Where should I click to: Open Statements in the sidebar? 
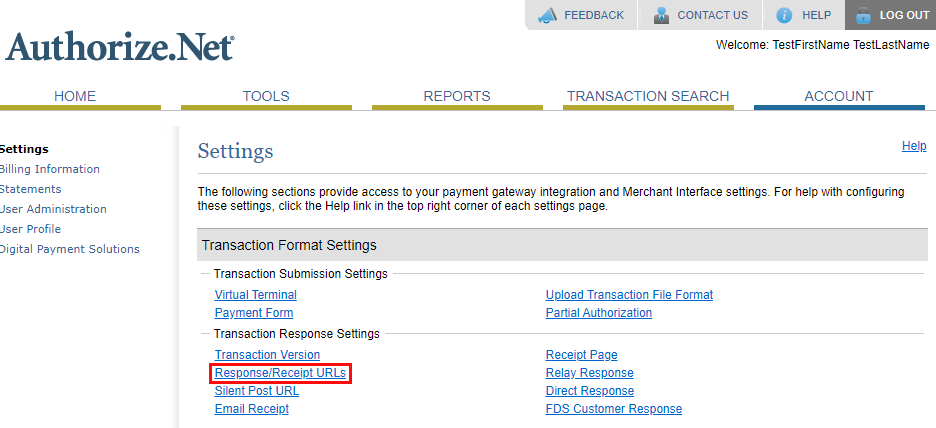point(30,189)
